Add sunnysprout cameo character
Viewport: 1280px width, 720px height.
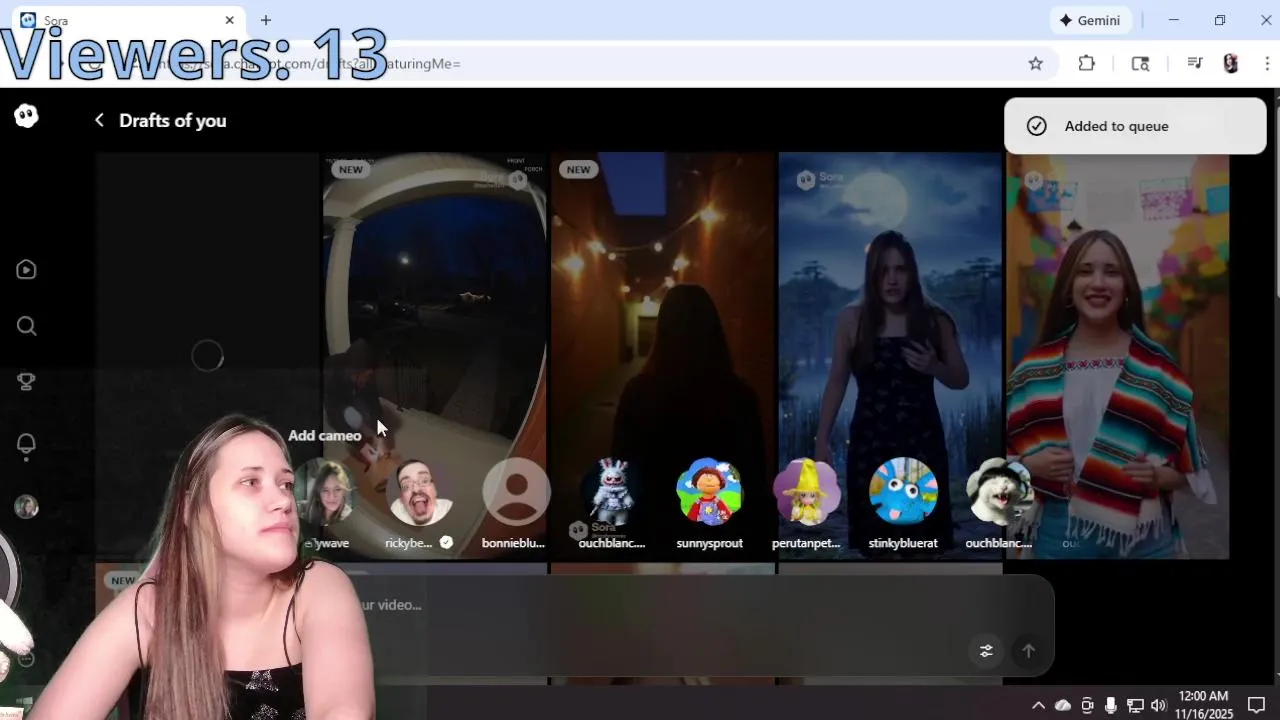tap(709, 492)
